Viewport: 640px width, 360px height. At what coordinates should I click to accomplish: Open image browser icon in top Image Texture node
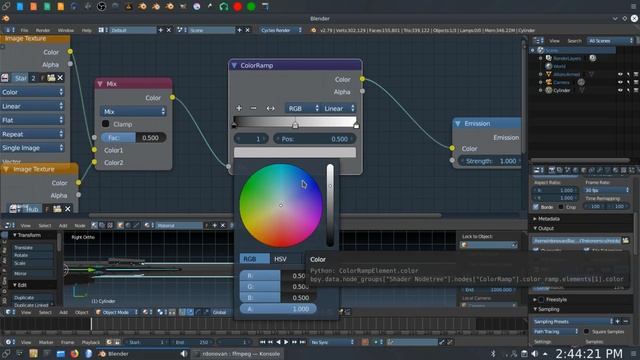[x=5, y=78]
